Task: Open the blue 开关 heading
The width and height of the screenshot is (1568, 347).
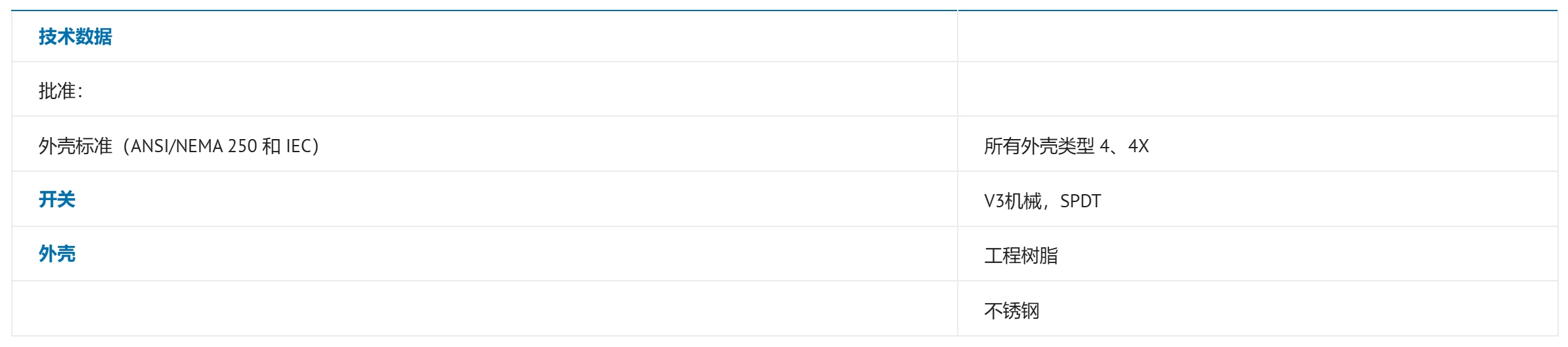Action: pos(56,199)
